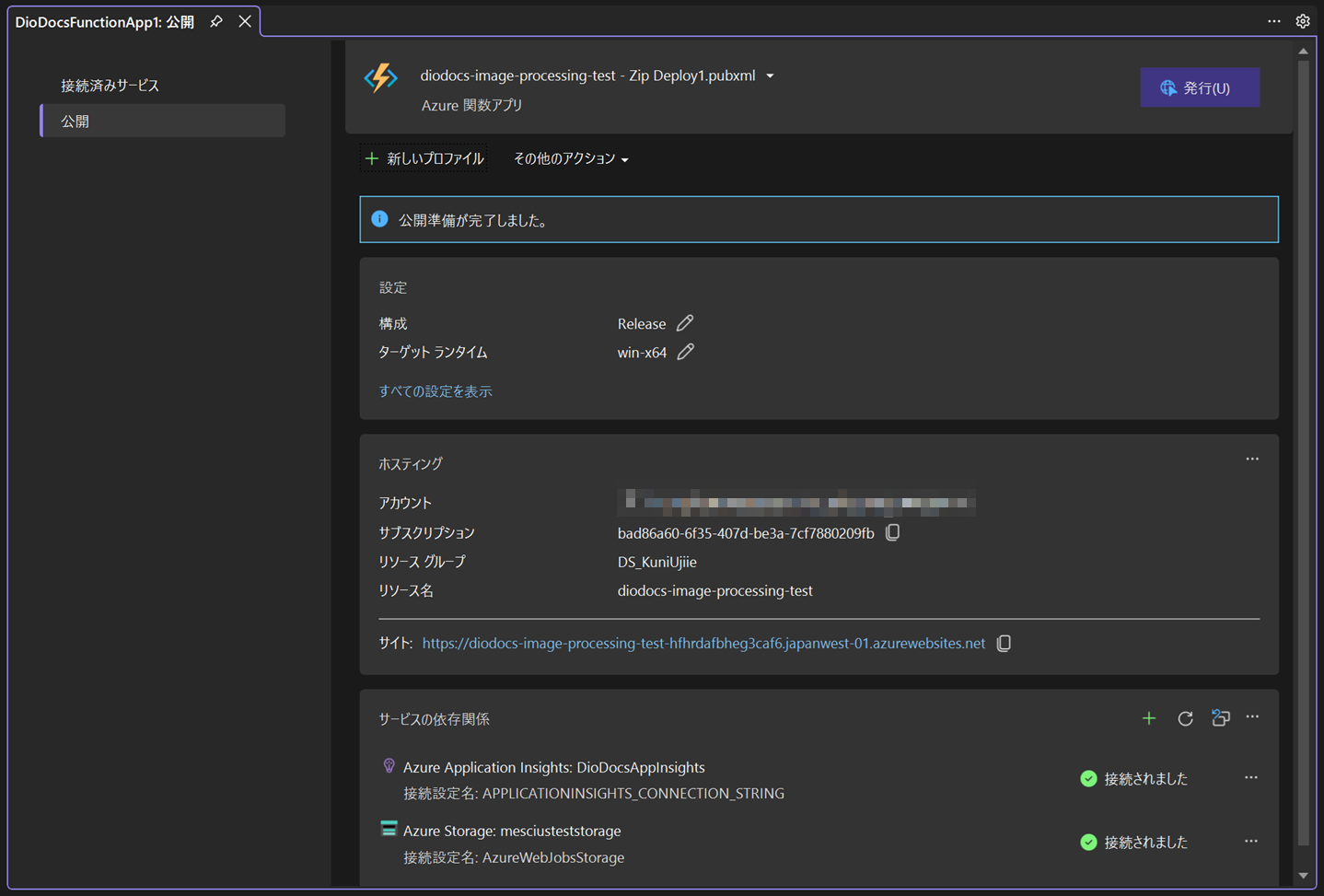Click the Azure Storage green connected checkmark
Screen dimensions: 1324x896
click(x=1088, y=842)
